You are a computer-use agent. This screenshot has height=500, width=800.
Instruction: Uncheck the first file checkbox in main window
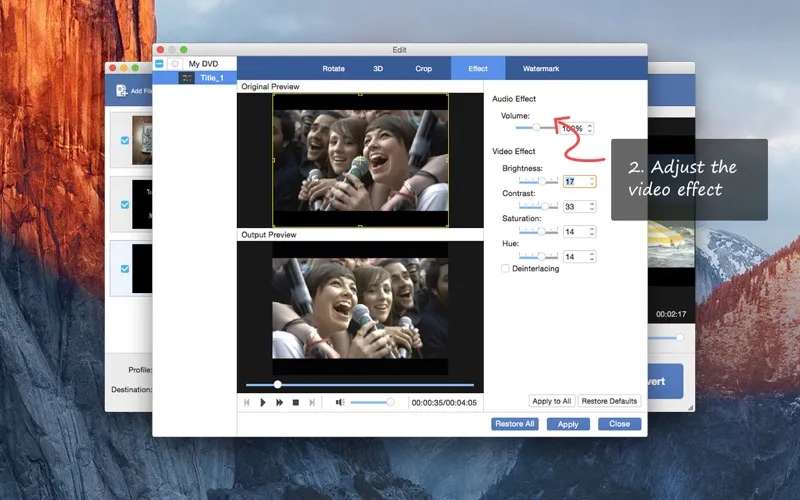coord(125,140)
